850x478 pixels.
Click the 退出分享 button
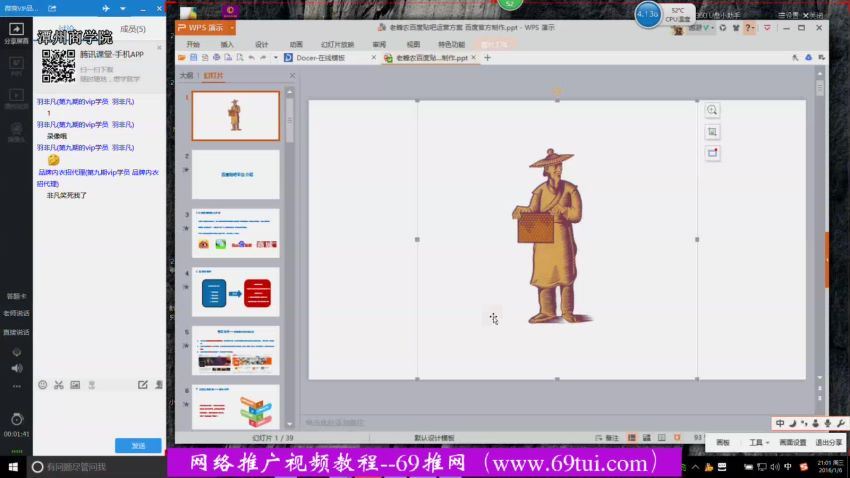[828, 442]
